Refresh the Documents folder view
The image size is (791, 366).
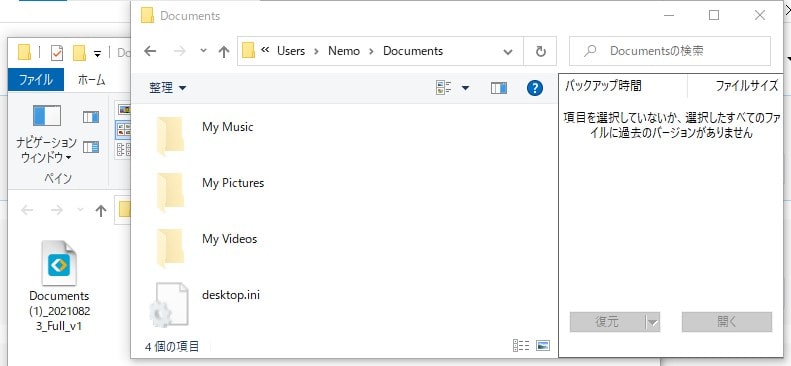(x=540, y=51)
